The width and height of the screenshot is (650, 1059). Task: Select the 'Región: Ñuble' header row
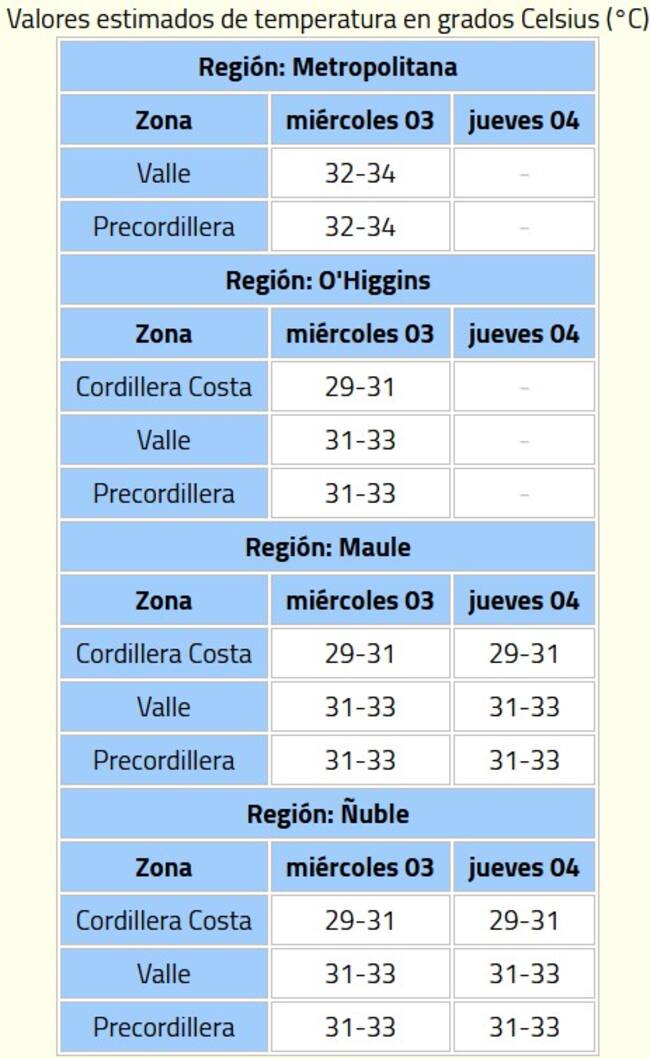[x=327, y=814]
